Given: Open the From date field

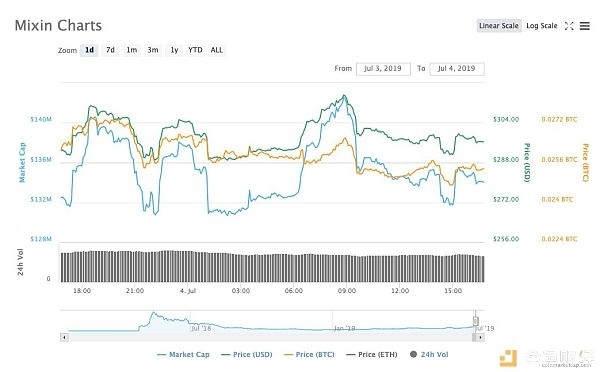Looking at the screenshot, I should [x=383, y=69].
